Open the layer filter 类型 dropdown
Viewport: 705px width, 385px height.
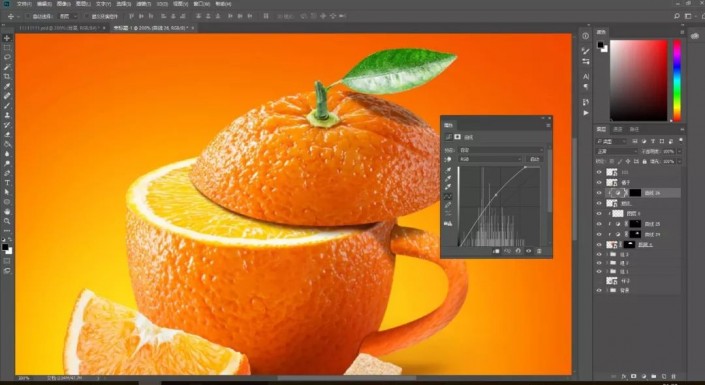tap(611, 142)
